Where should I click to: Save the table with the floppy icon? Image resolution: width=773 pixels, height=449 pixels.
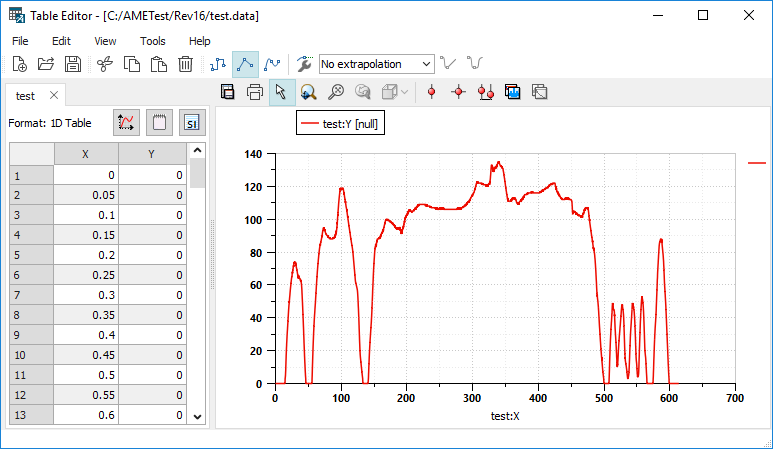pyautogui.click(x=72, y=64)
